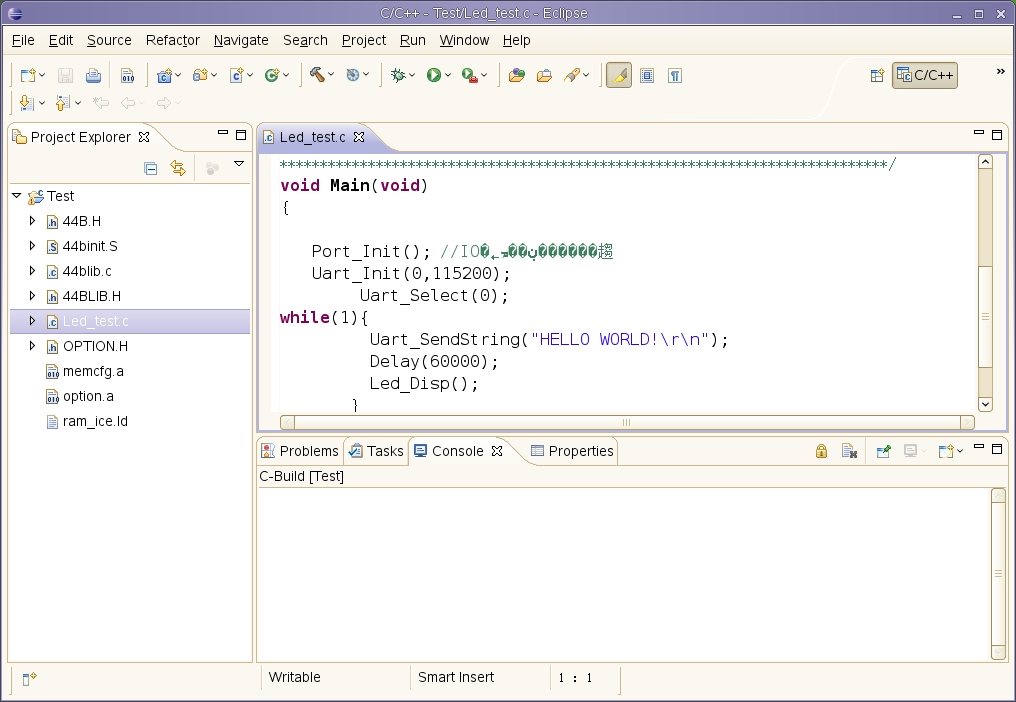Toggle Show Whitespace Characters
The image size is (1016, 702).
pos(675,76)
